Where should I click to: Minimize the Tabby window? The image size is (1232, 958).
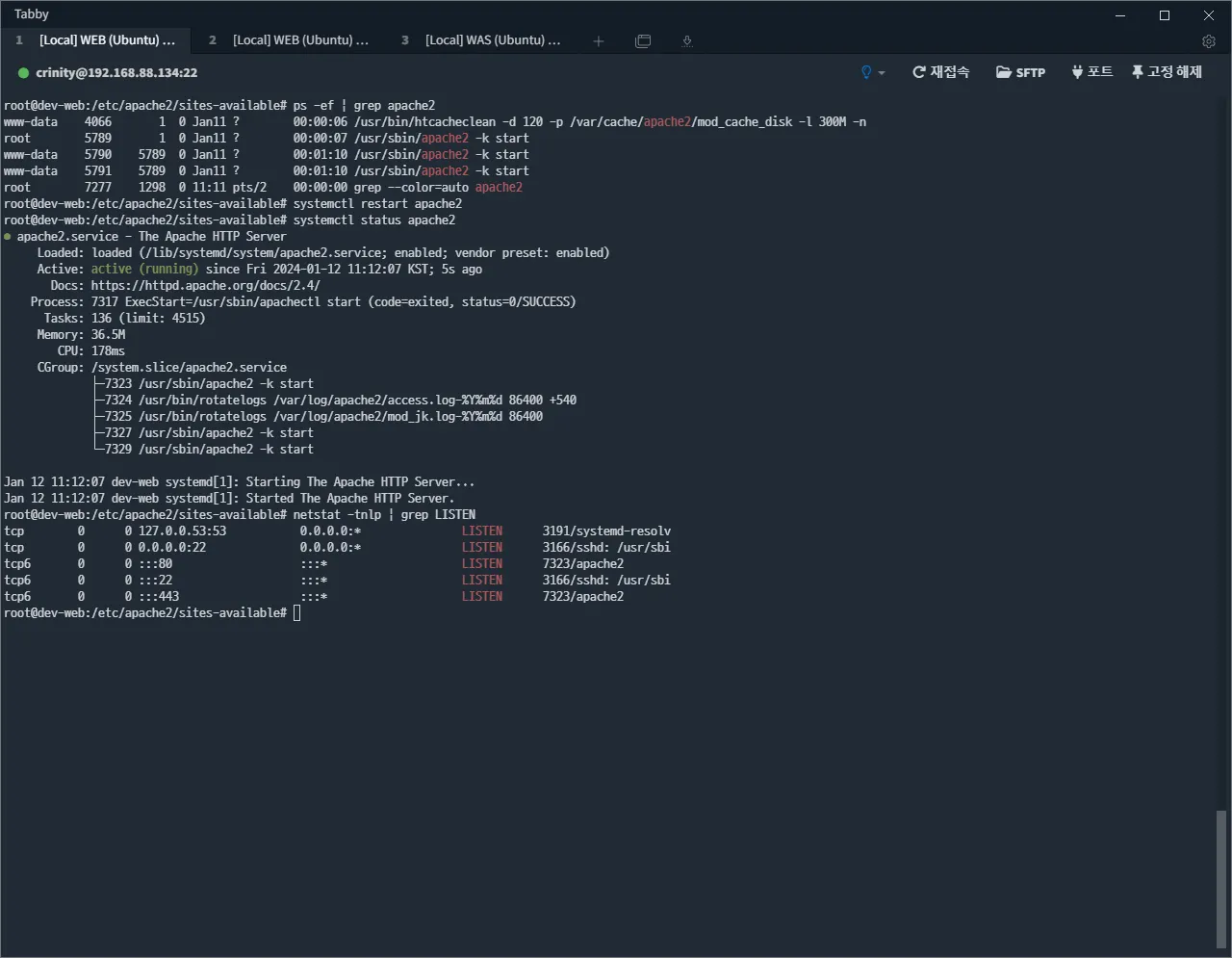(x=1120, y=15)
